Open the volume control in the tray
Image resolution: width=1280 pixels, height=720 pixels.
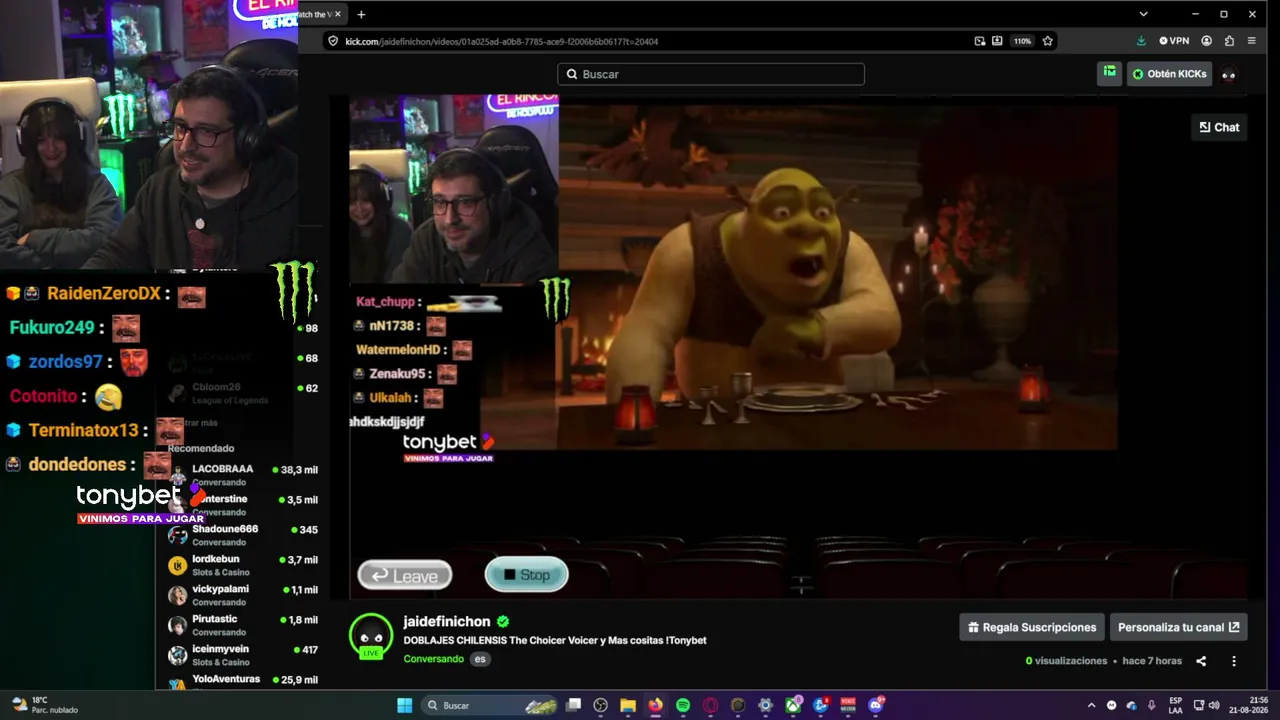coord(1214,705)
